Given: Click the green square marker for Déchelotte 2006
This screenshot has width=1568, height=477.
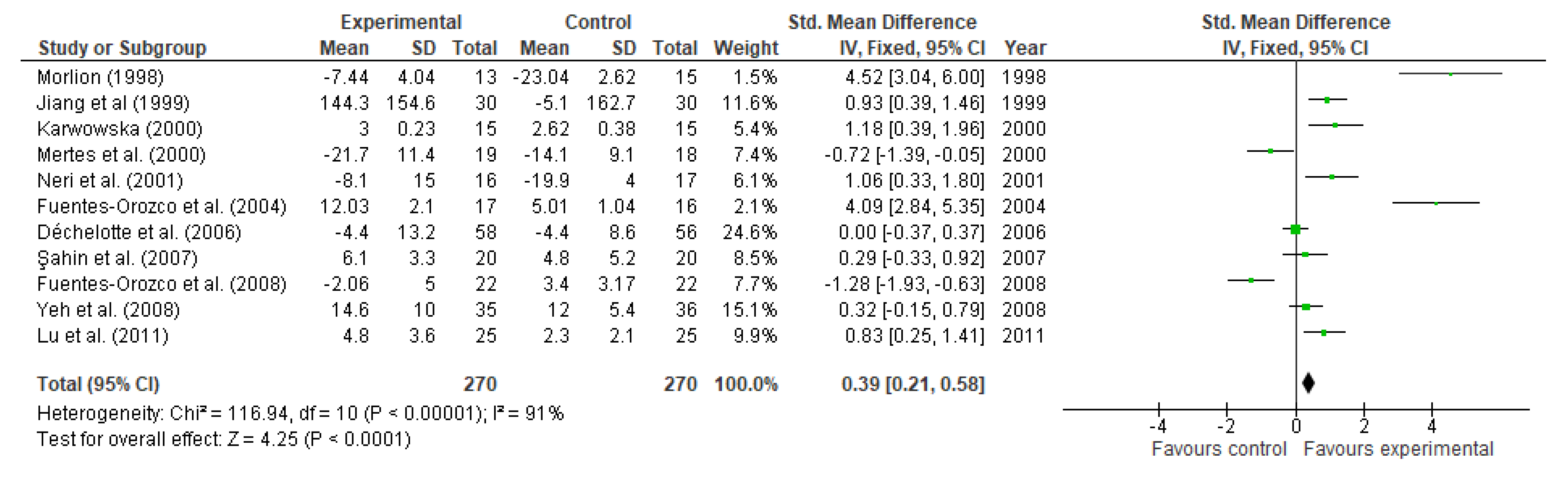Looking at the screenshot, I should coord(1295,230).
